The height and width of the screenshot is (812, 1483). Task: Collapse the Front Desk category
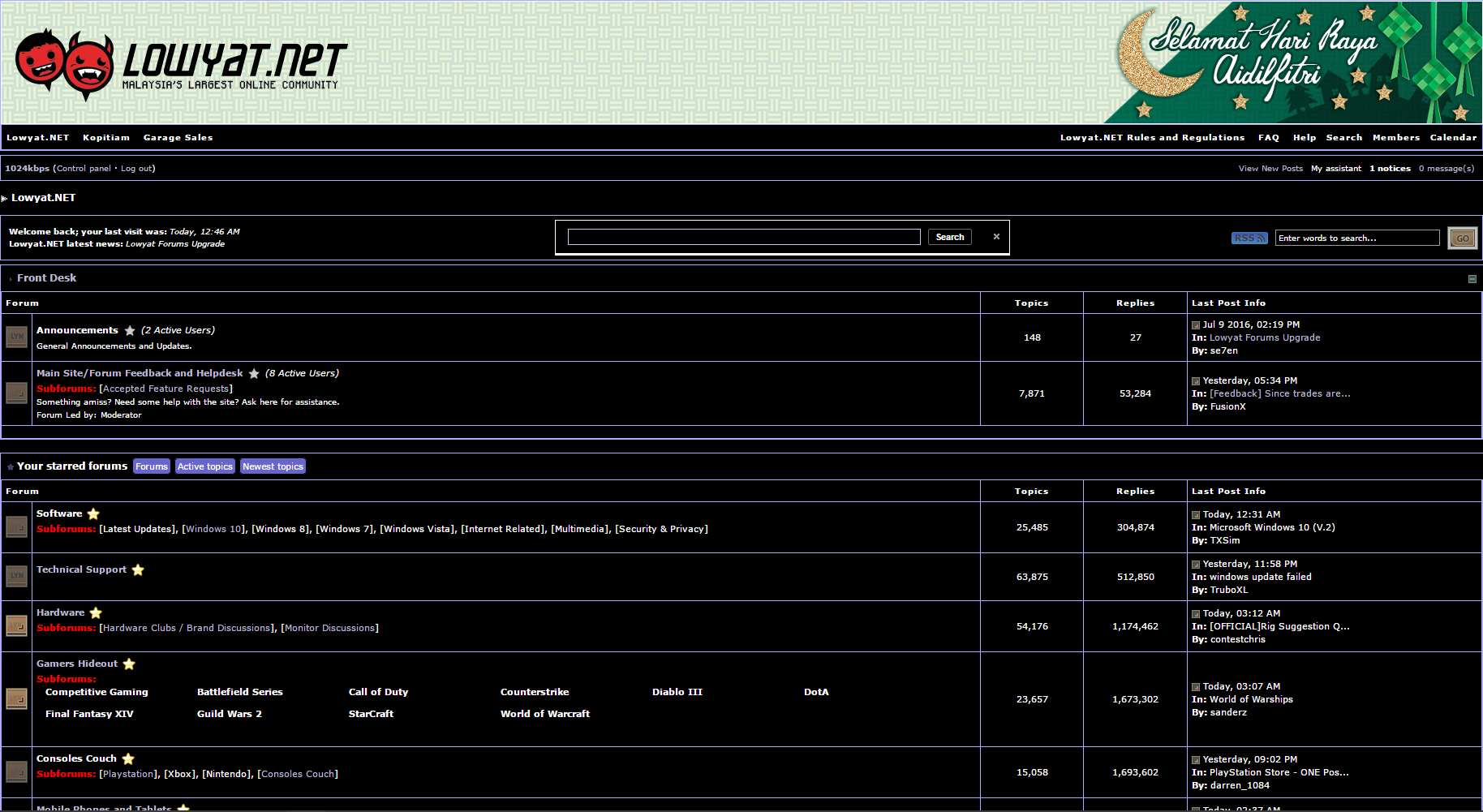click(1472, 279)
